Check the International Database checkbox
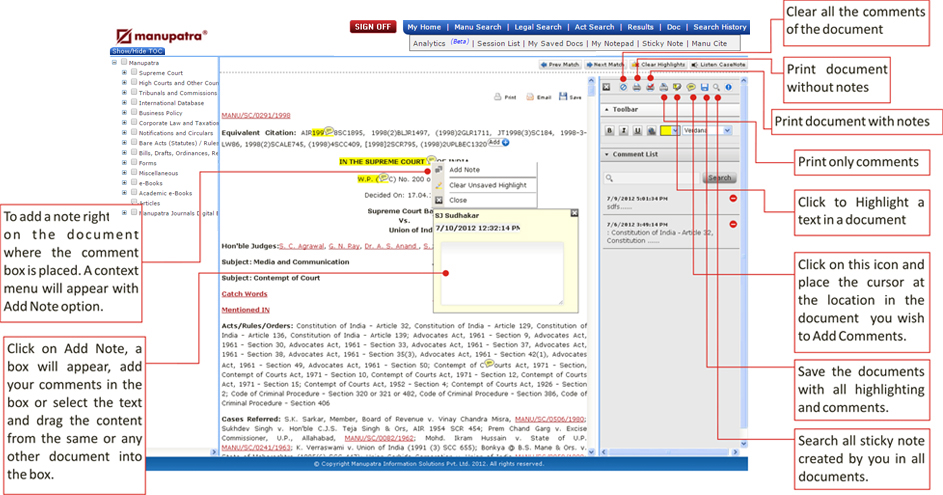Screen dimensions: 943x495 tap(134, 102)
